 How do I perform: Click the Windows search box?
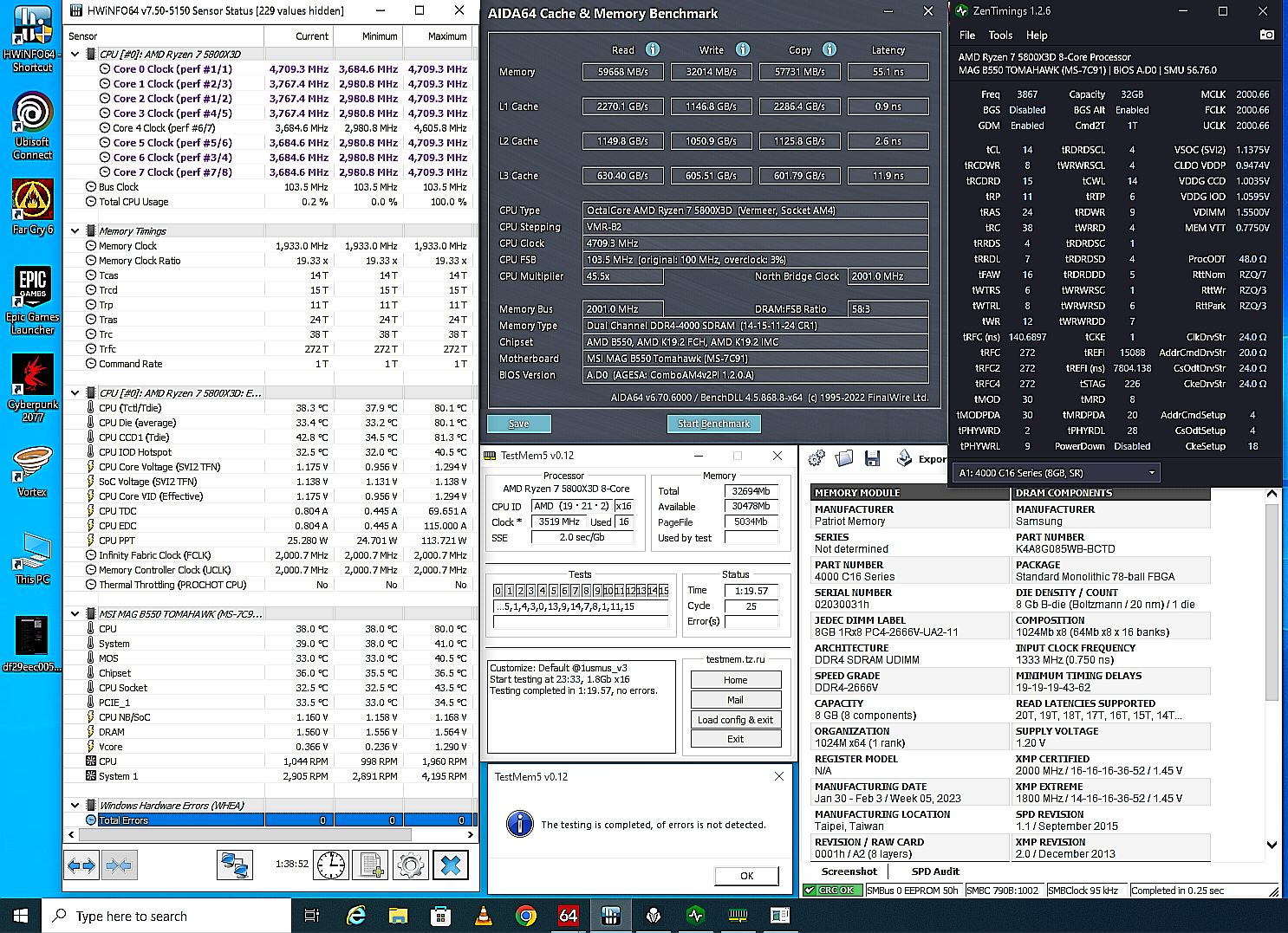(166, 916)
